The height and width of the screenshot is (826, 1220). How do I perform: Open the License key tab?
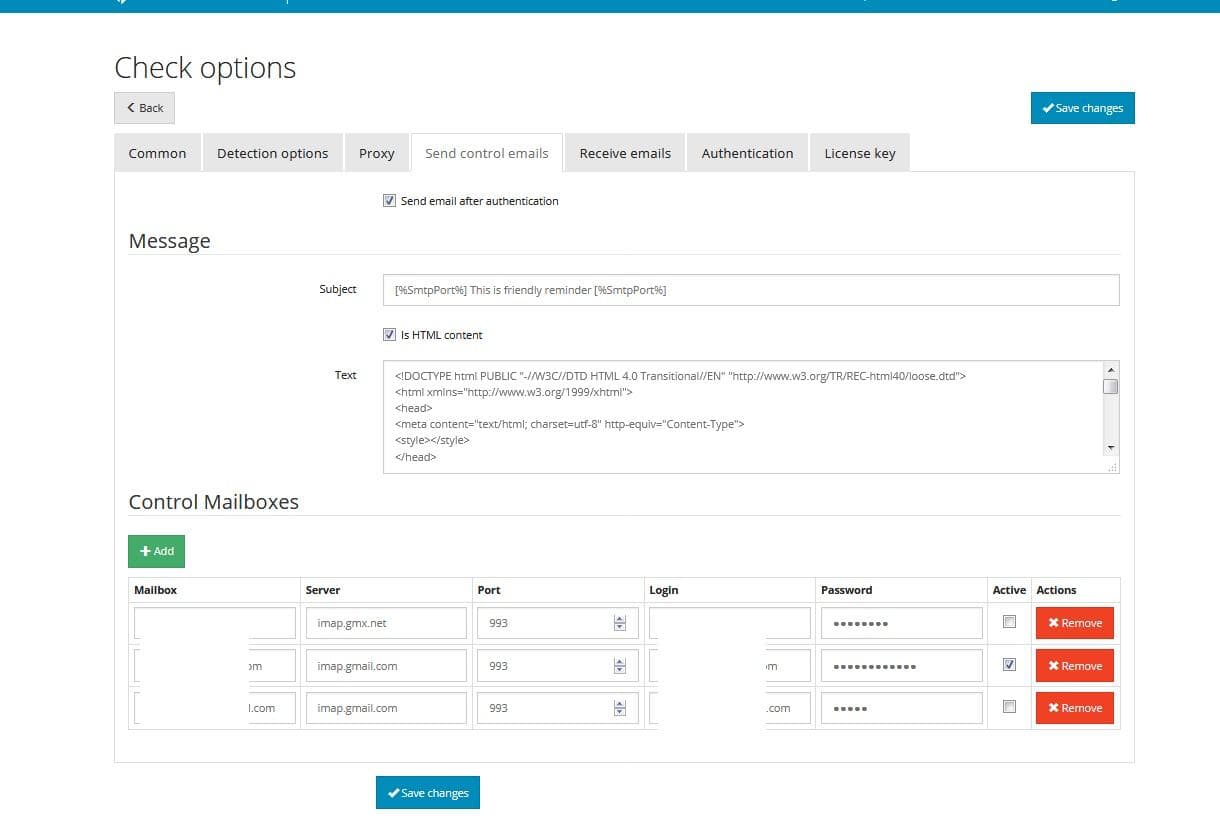[x=859, y=153]
